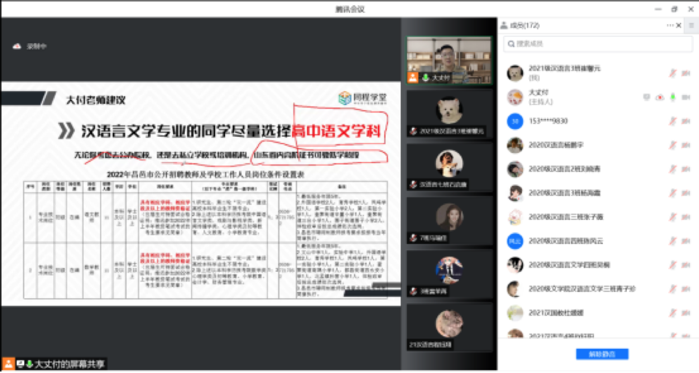Click the red cloud recording icon of 大丈付
This screenshot has width=699, height=373.
[x=660, y=97]
